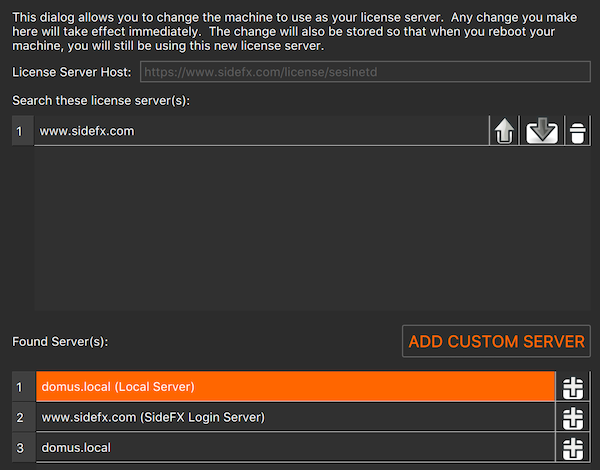This screenshot has width=600, height=470.
Task: Click the License Server Host label
Action: pos(72,72)
